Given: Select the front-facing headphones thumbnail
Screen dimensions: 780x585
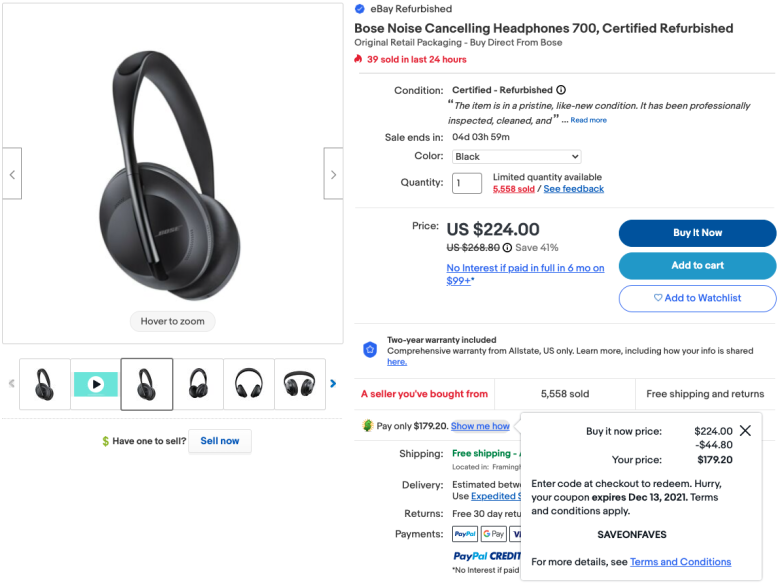Looking at the screenshot, I should 249,384.
